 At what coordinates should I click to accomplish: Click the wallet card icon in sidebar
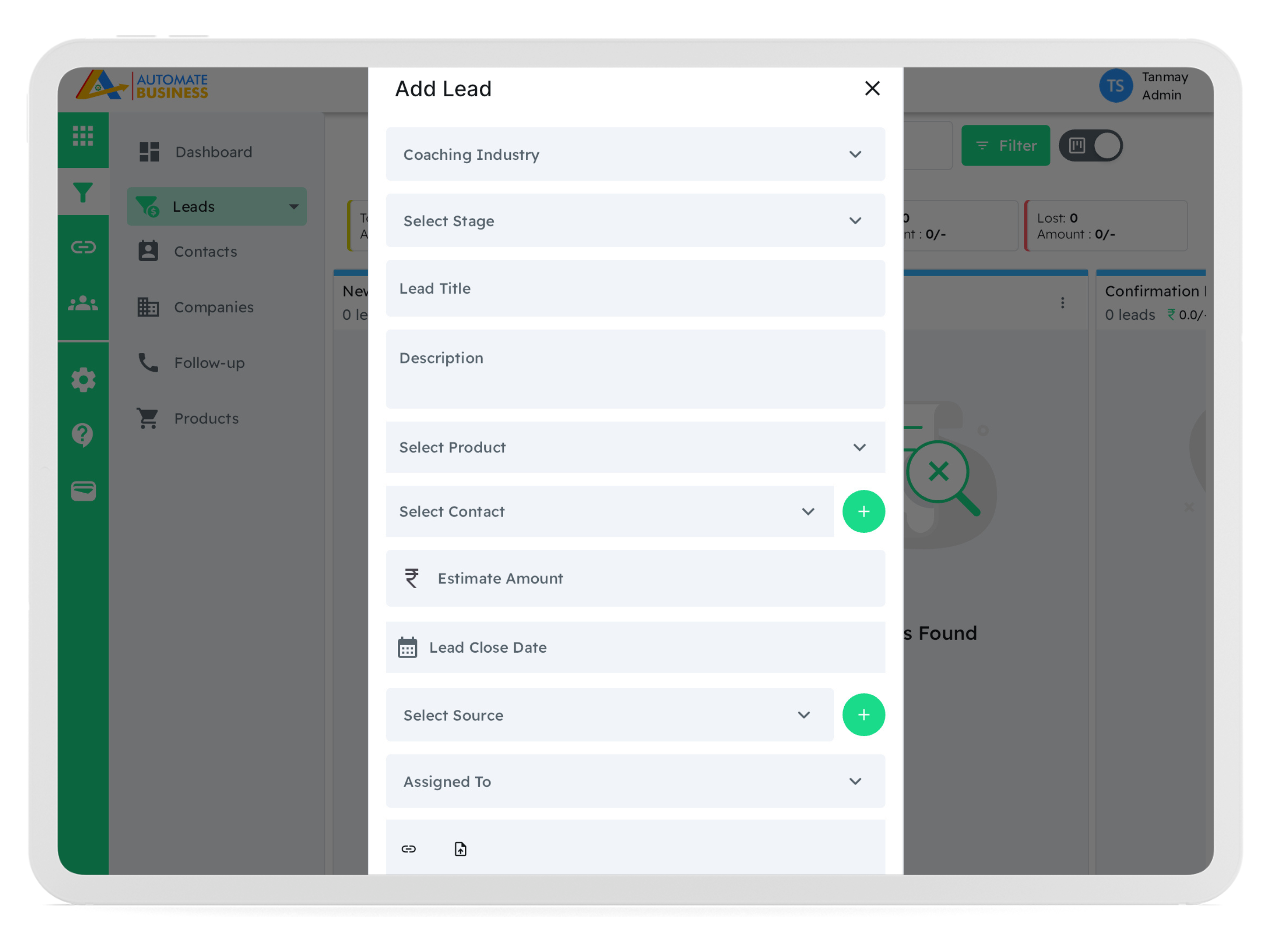tap(83, 491)
